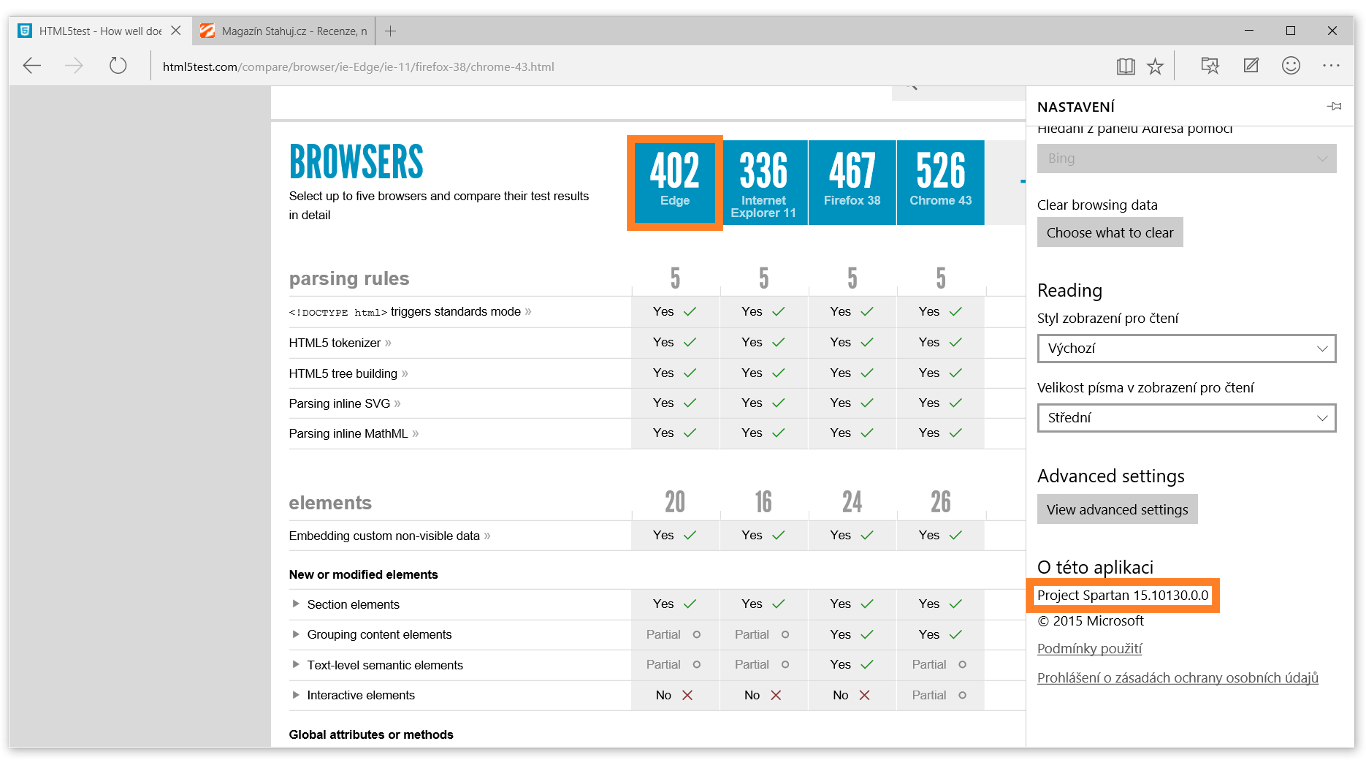
Task: Open the More actions ellipsis menu
Action: 1331,66
